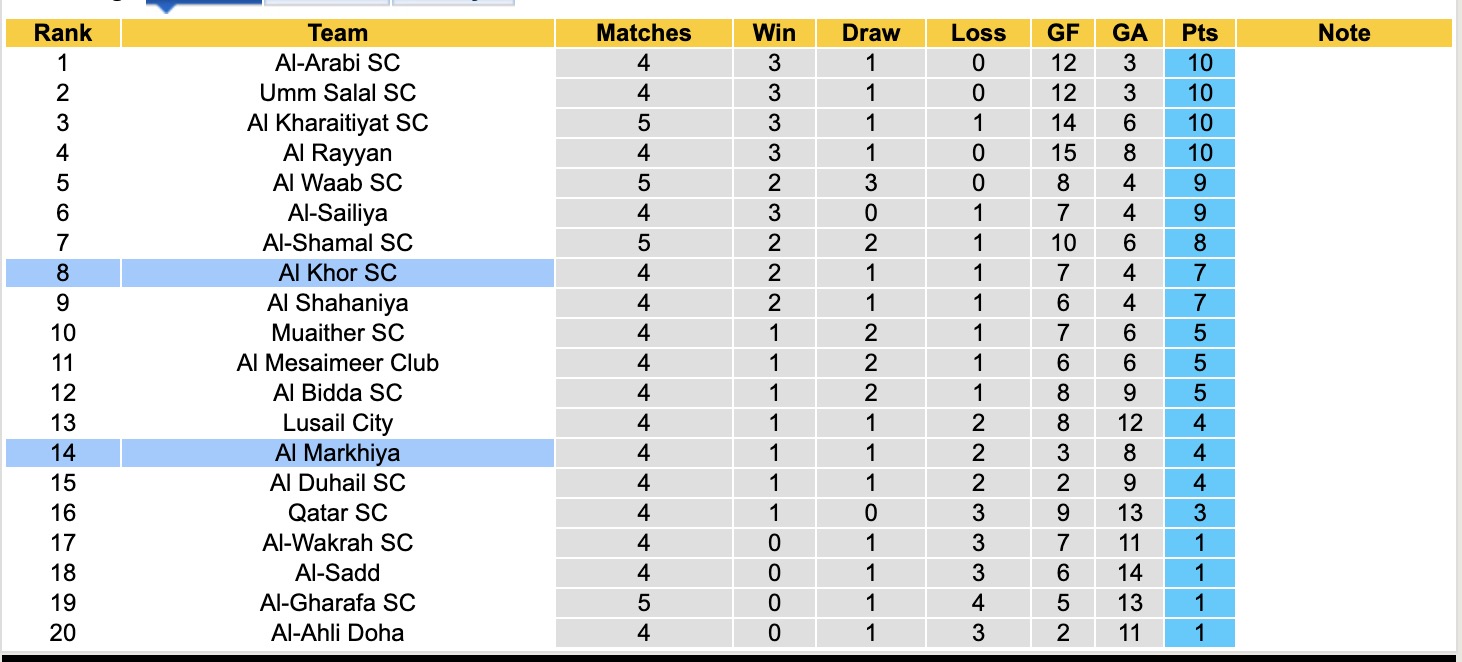This screenshot has width=1462, height=662.
Task: Click the Win column header
Action: coord(774,33)
